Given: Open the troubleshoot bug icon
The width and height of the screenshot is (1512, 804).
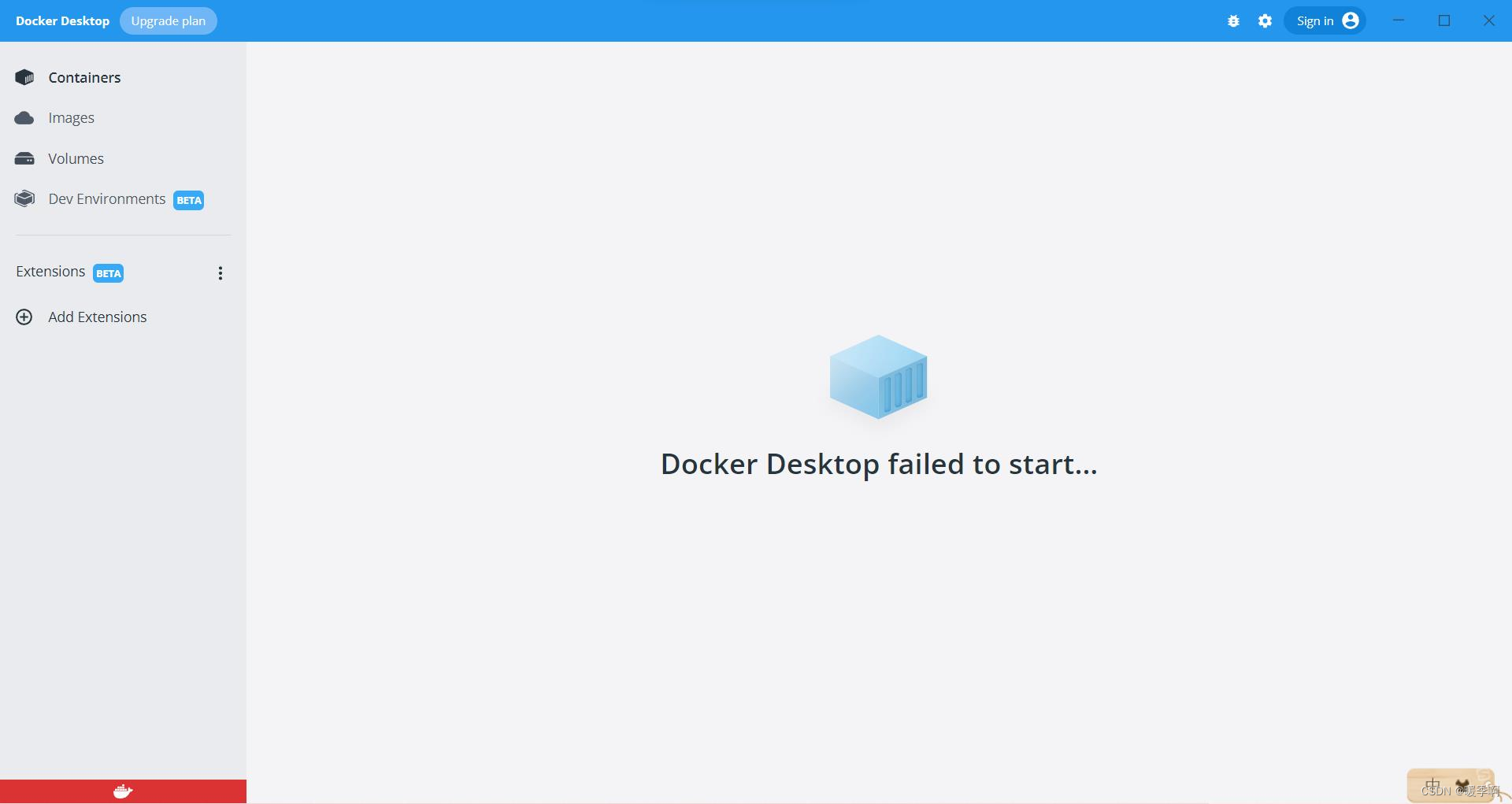Looking at the screenshot, I should pos(1234,21).
